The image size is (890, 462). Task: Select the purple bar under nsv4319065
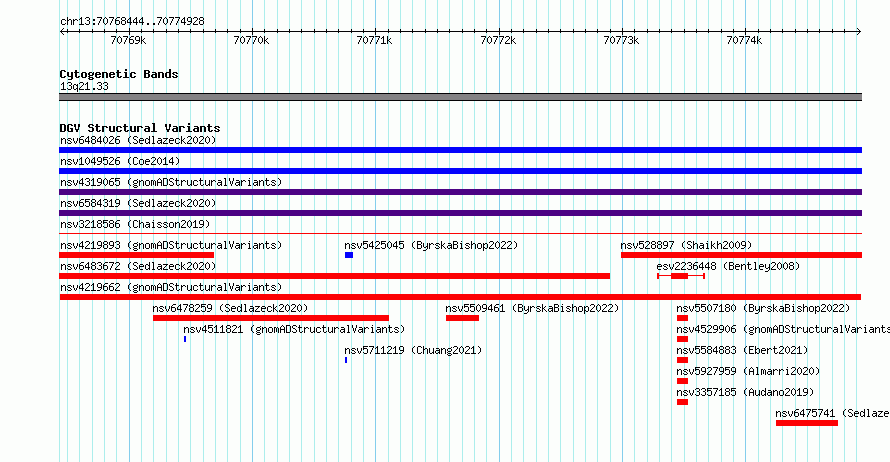pyautogui.click(x=460, y=192)
